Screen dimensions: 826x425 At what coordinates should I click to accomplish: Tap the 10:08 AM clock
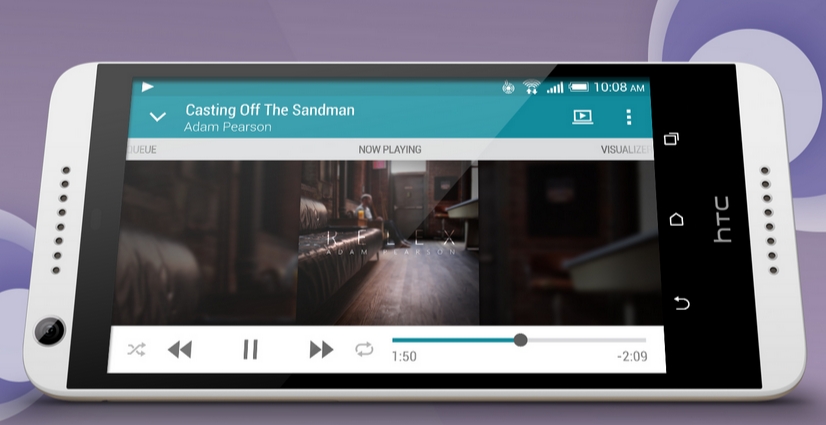pyautogui.click(x=619, y=87)
